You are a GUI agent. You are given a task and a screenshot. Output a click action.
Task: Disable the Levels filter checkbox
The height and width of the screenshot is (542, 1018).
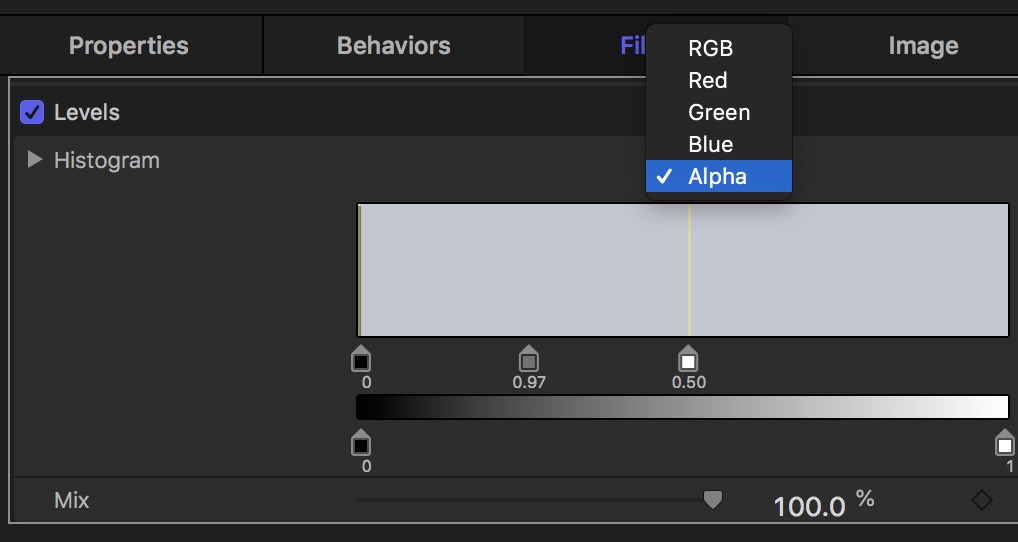tap(32, 112)
